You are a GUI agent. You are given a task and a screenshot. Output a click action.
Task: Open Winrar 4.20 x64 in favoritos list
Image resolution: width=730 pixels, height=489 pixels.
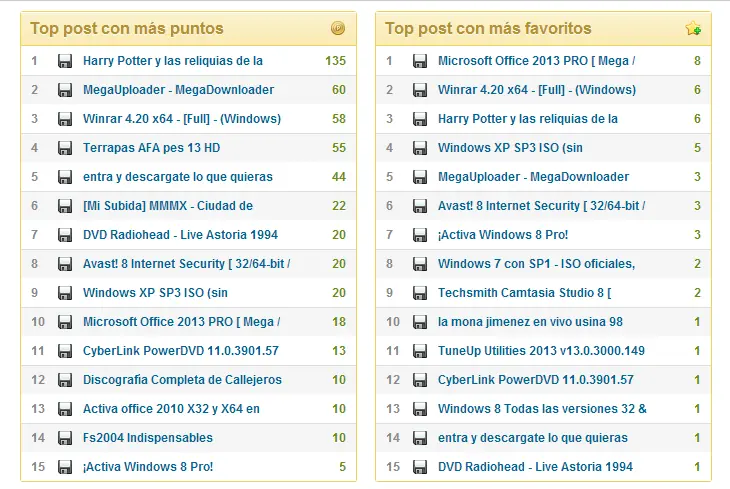(537, 90)
